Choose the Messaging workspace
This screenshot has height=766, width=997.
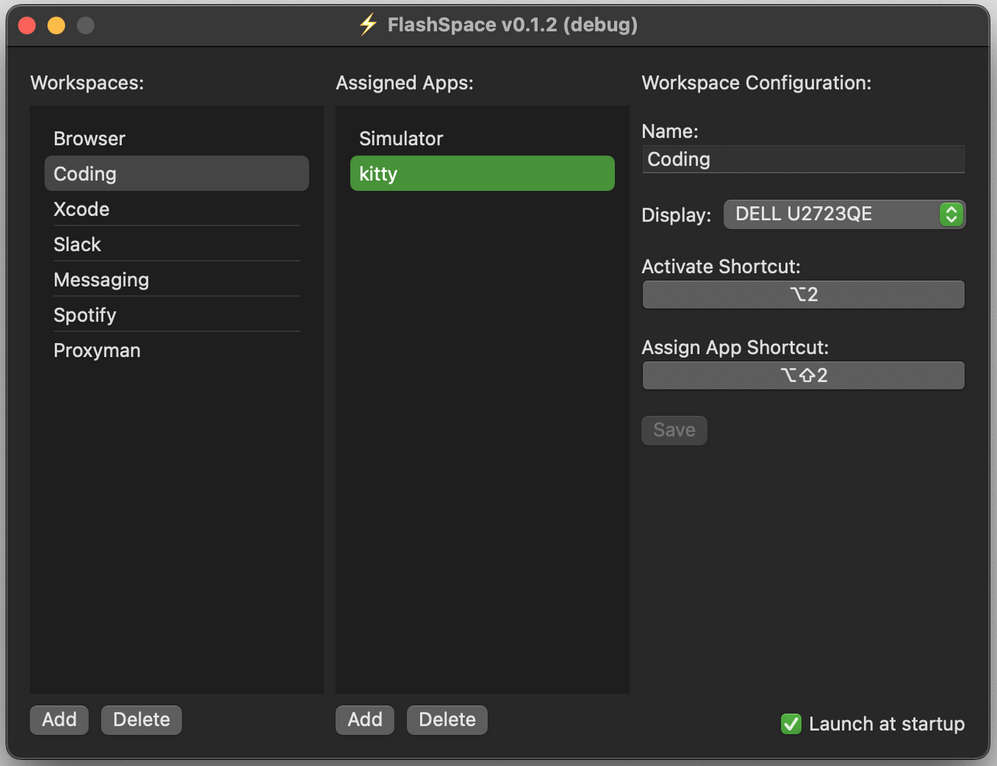(176, 280)
